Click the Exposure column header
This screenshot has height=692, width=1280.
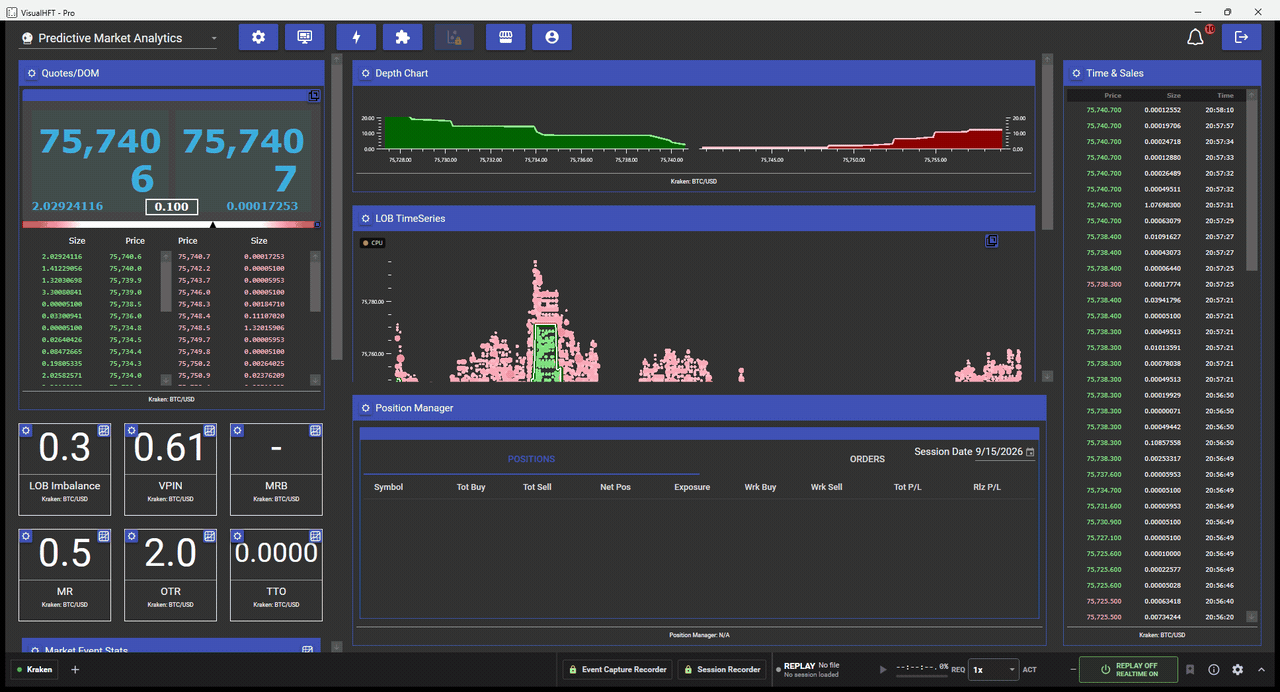point(692,487)
